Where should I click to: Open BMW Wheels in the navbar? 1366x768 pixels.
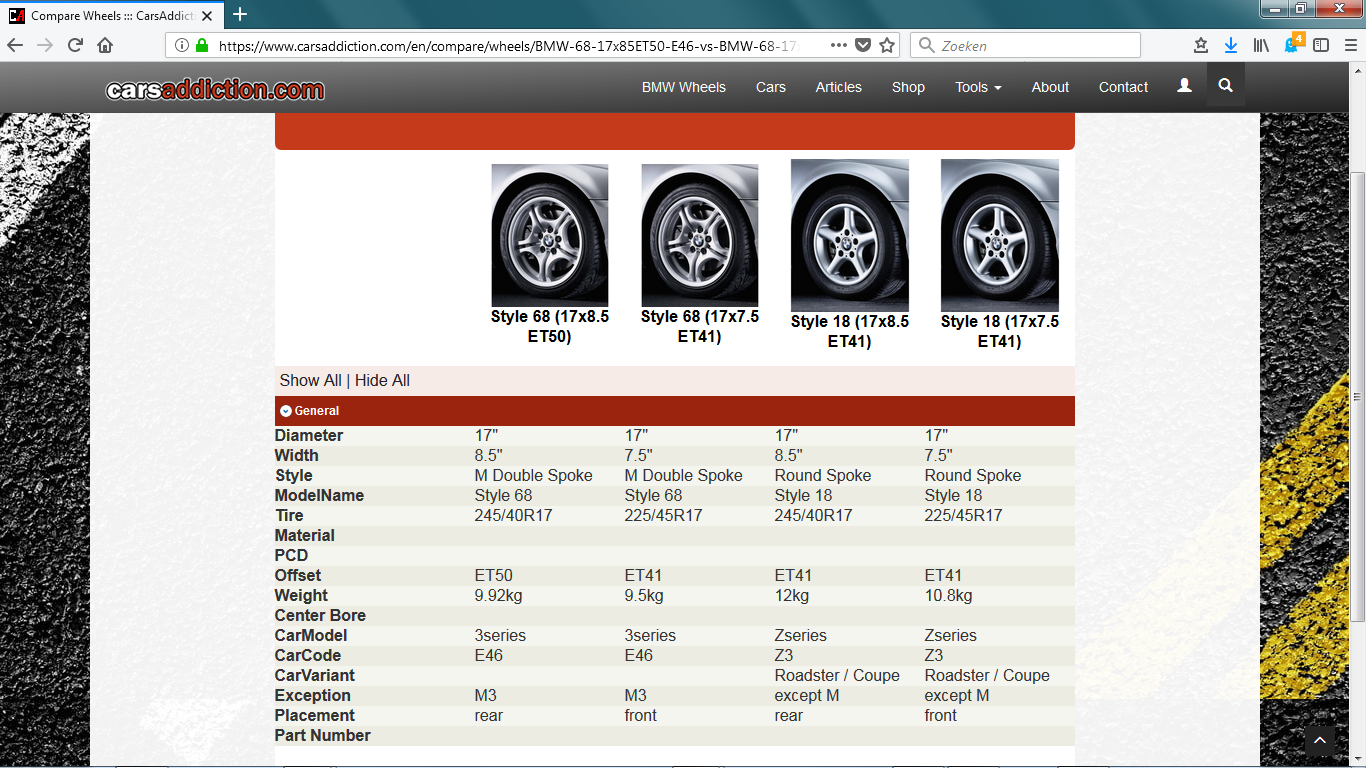(684, 87)
